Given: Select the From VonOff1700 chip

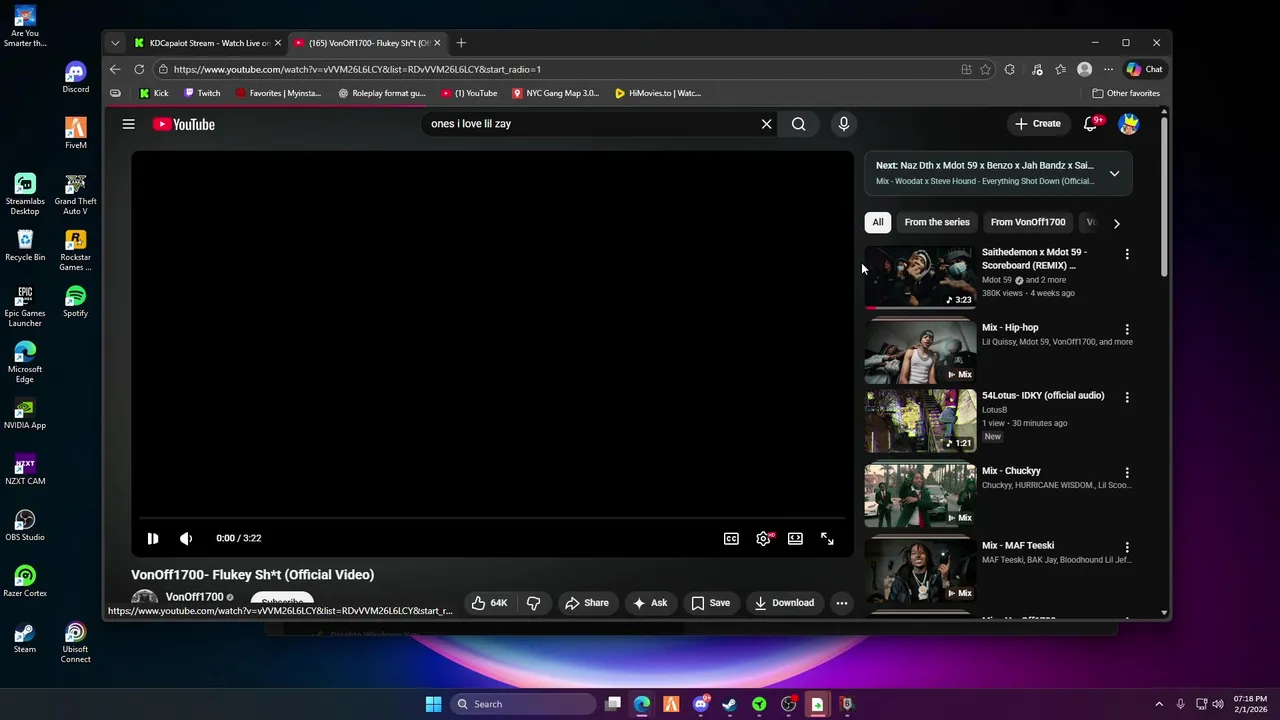Looking at the screenshot, I should pyautogui.click(x=1028, y=222).
